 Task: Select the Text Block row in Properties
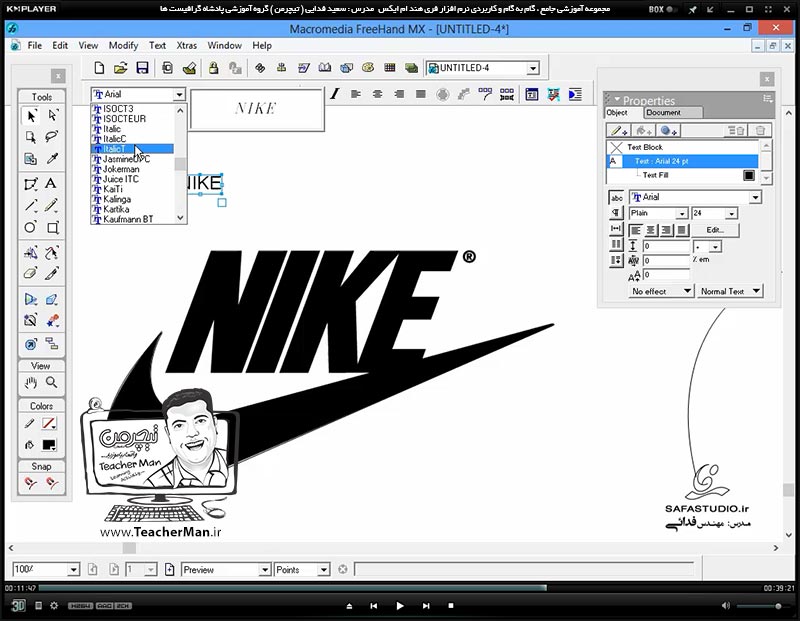(683, 147)
